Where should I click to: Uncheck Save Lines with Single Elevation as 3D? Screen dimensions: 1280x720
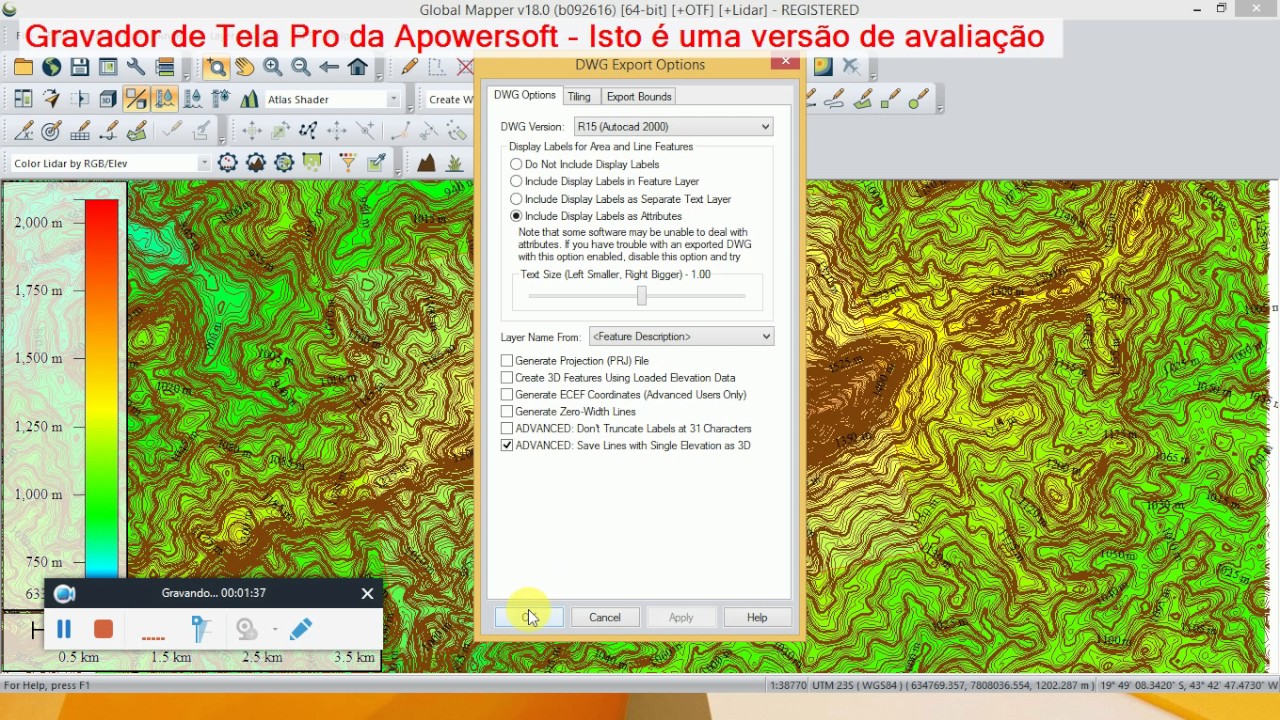click(x=507, y=446)
